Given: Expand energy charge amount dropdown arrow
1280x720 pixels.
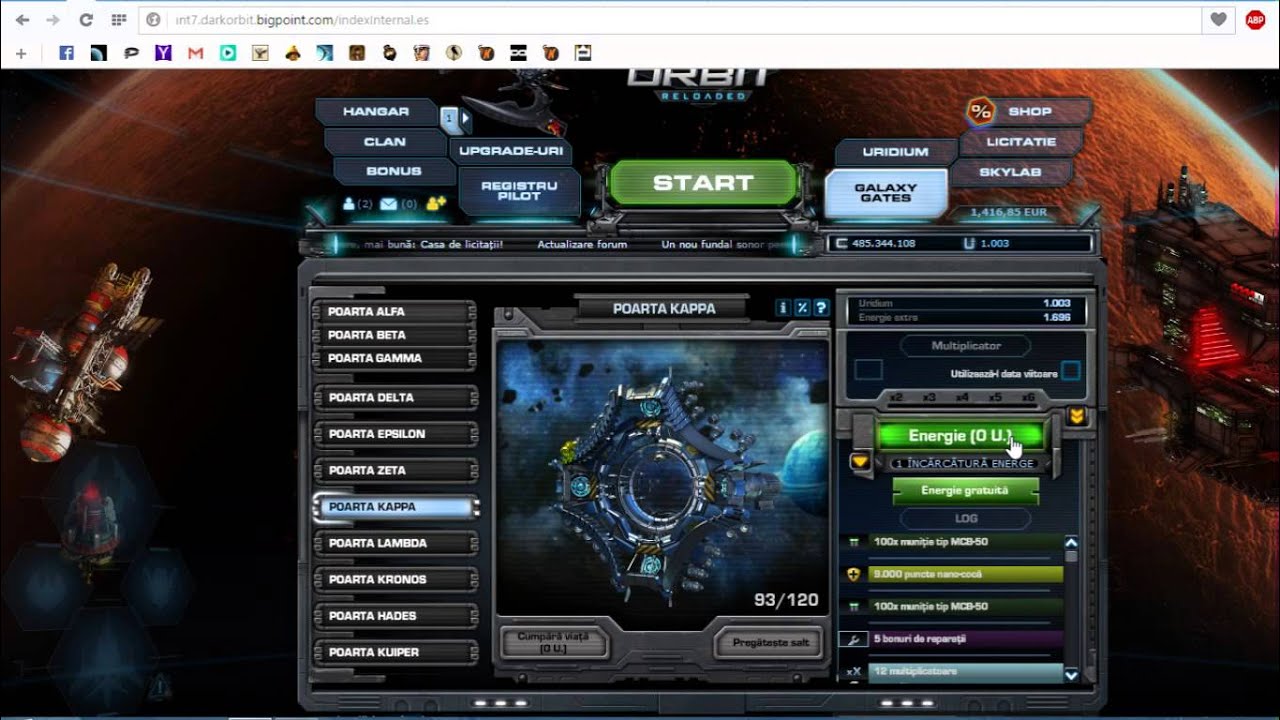Looking at the screenshot, I should click(x=860, y=462).
